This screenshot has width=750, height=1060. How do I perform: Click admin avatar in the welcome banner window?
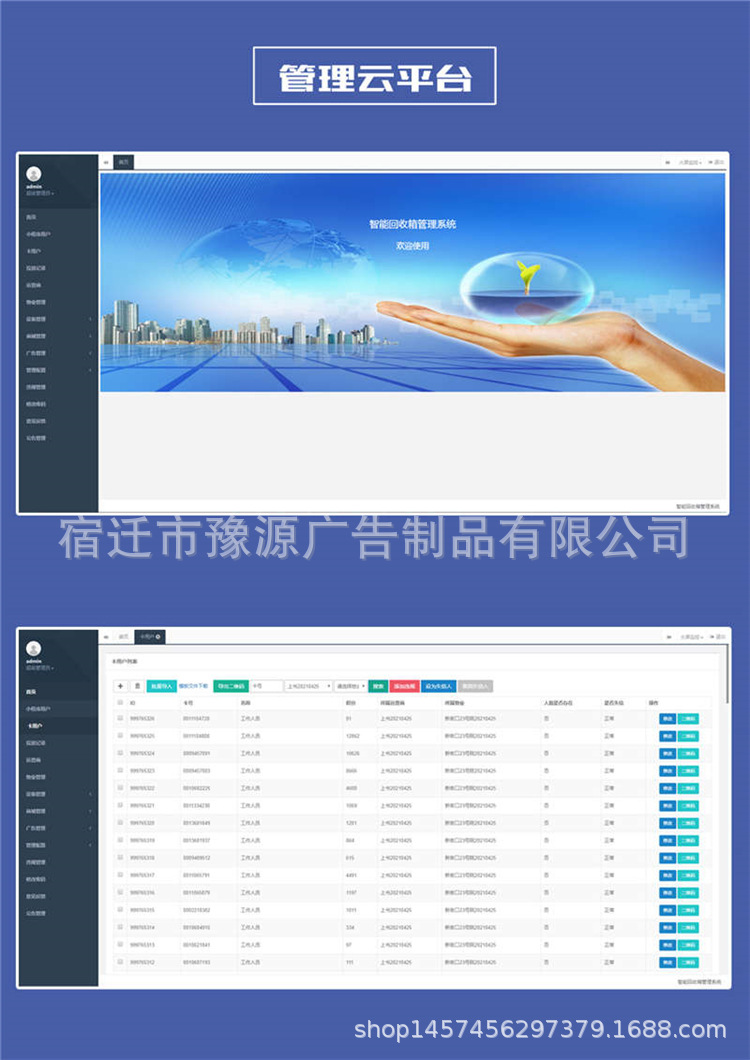(x=34, y=174)
